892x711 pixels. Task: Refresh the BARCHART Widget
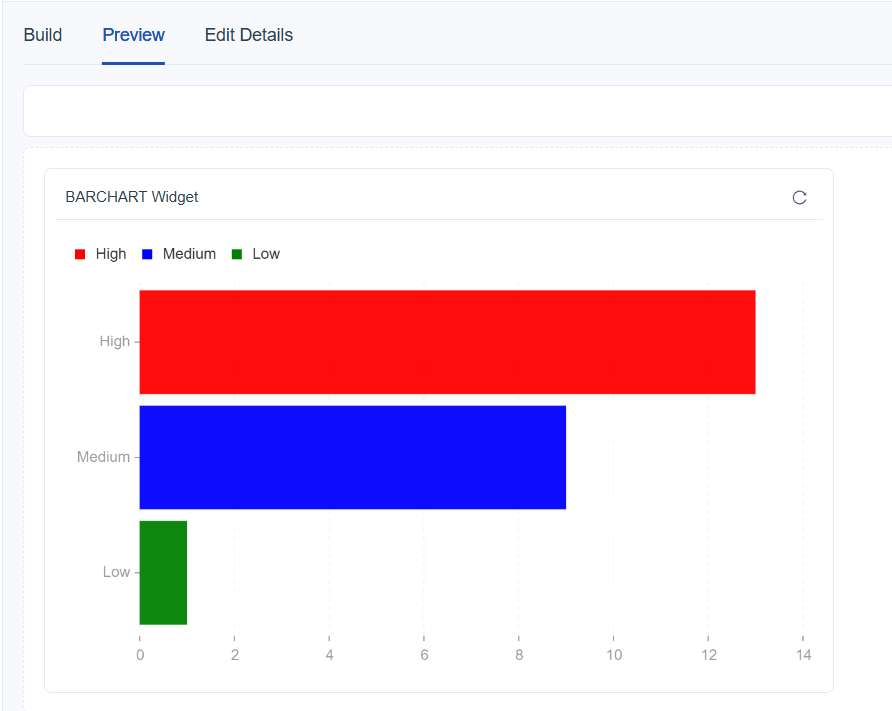(799, 197)
